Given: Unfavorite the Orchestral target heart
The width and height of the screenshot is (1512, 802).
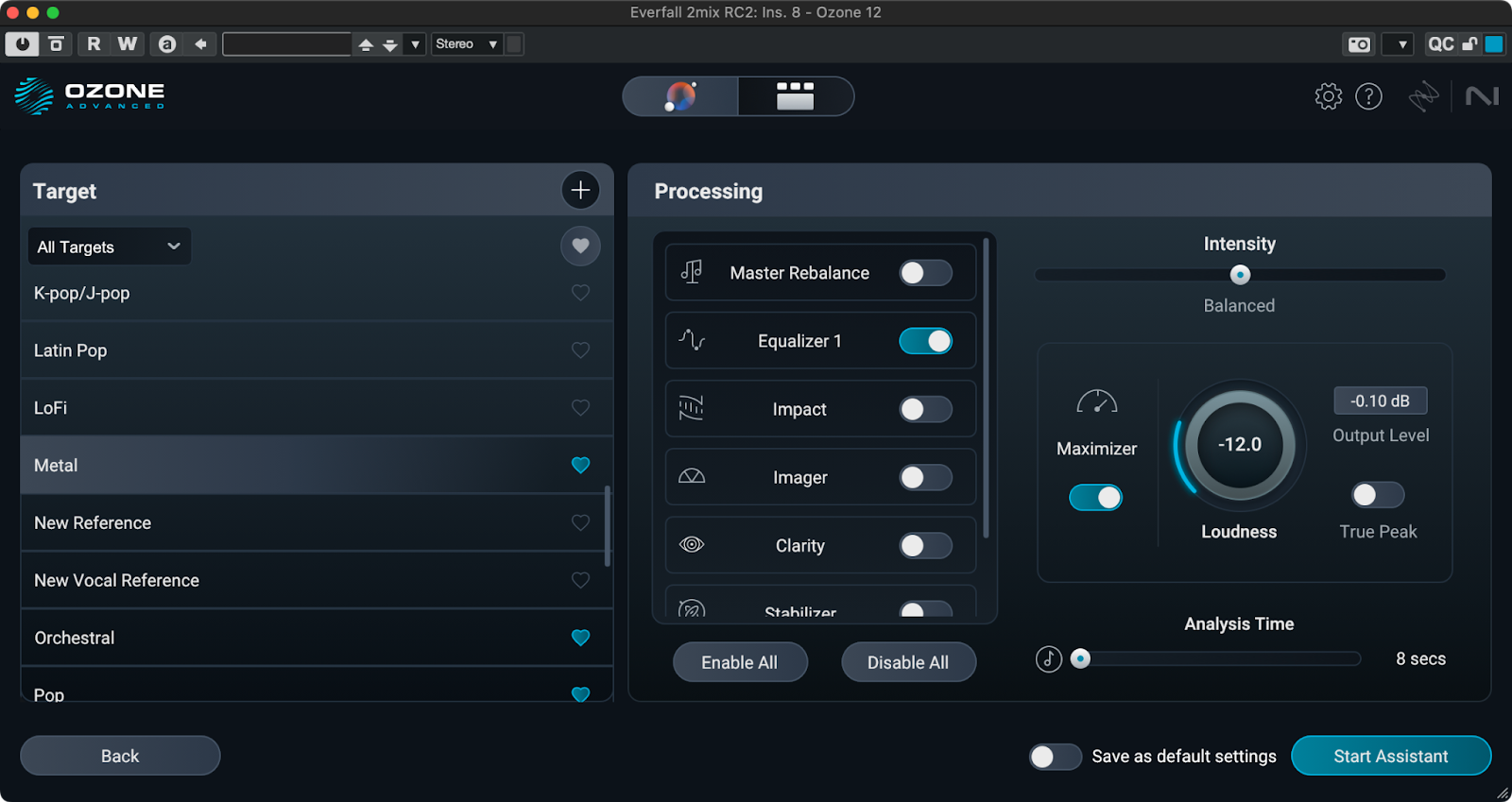Looking at the screenshot, I should click(x=580, y=638).
